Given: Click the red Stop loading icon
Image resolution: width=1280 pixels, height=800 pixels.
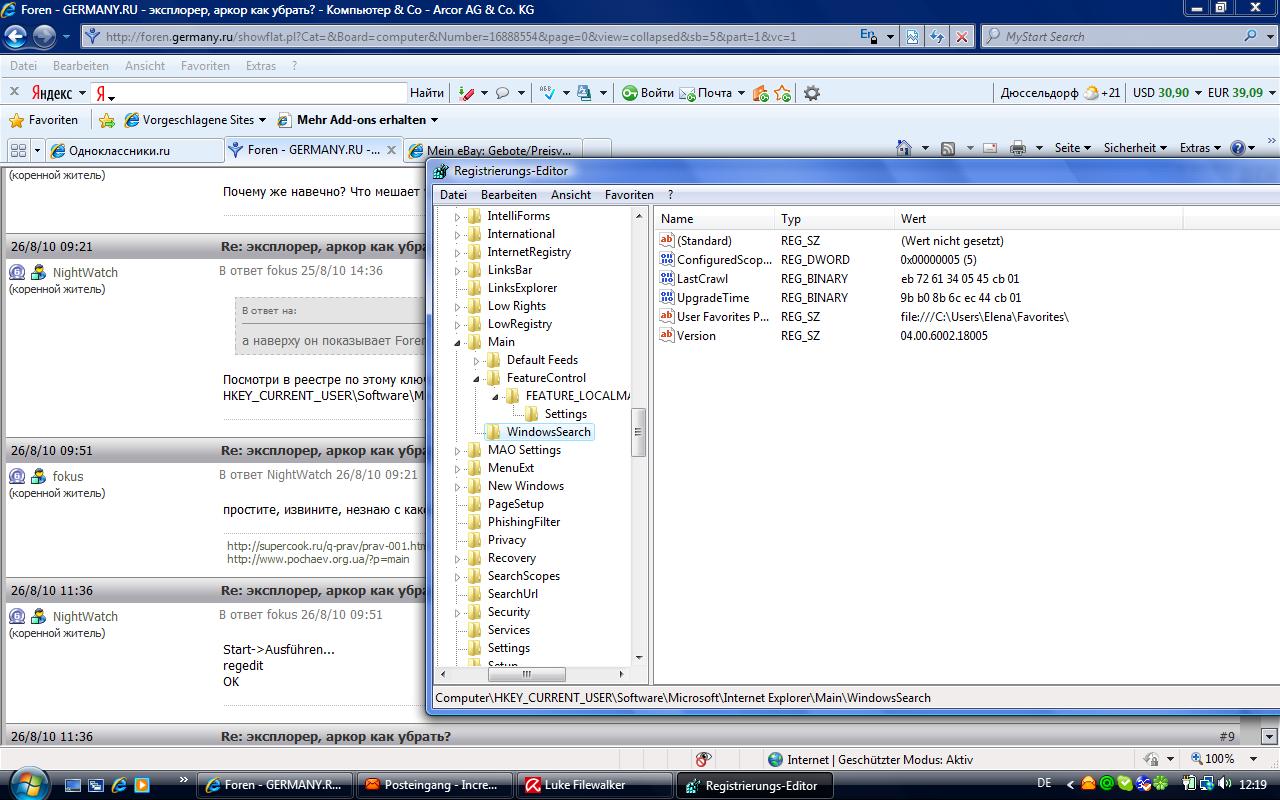Looking at the screenshot, I should (962, 37).
